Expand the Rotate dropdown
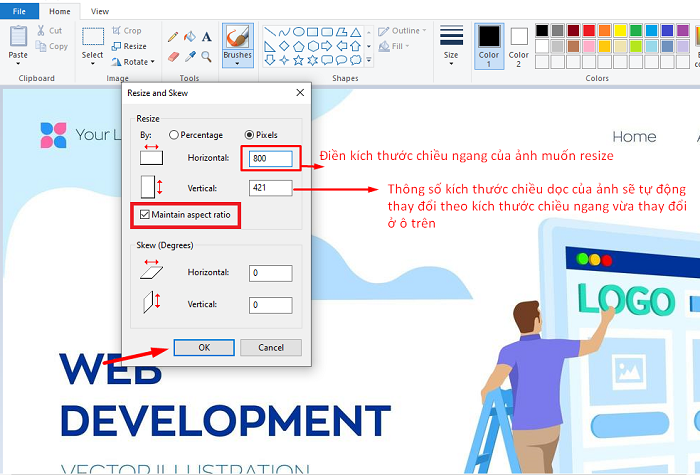This screenshot has height=475, width=700. [x=152, y=62]
